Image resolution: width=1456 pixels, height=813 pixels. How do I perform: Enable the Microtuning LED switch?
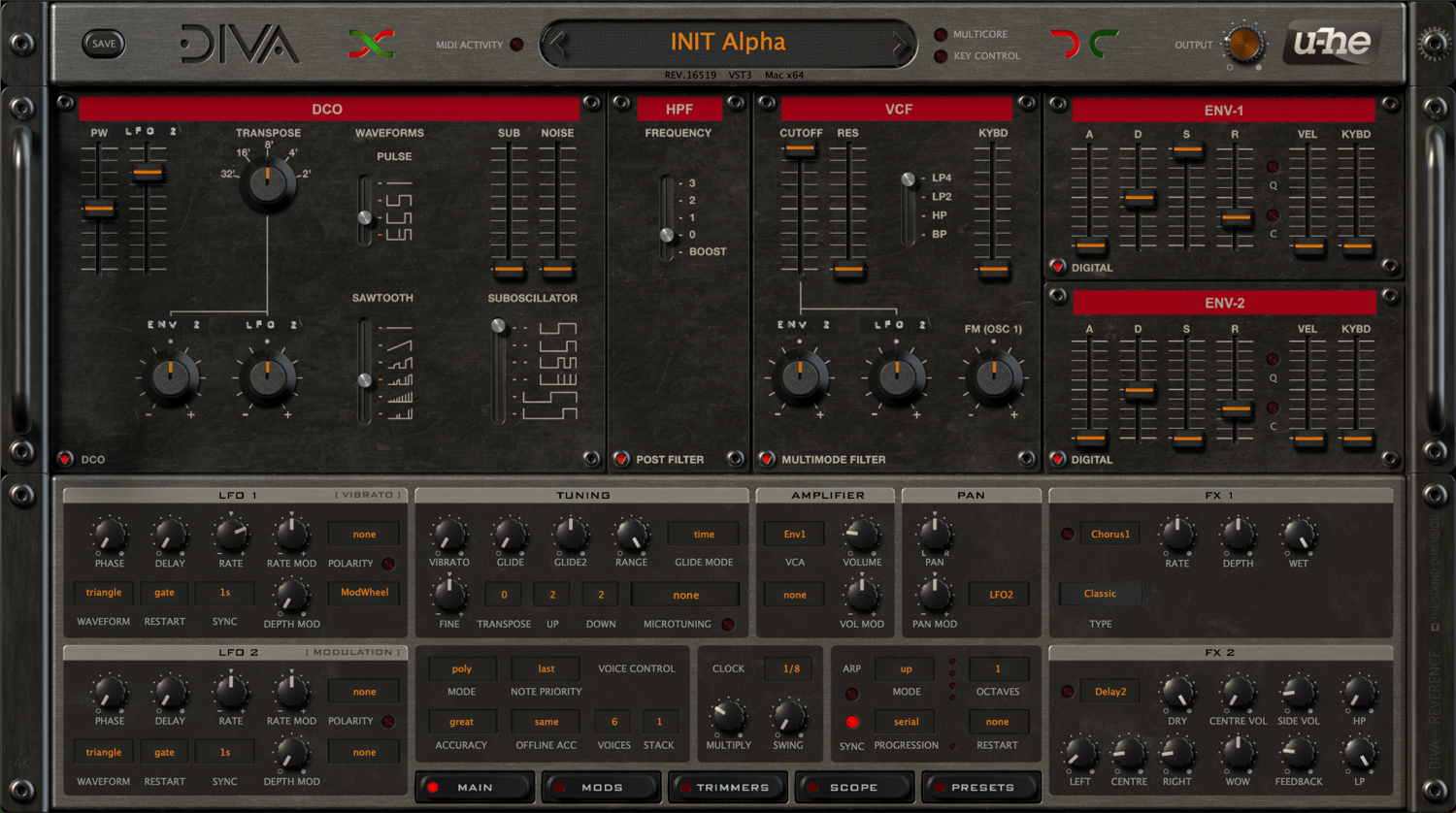pos(728,625)
